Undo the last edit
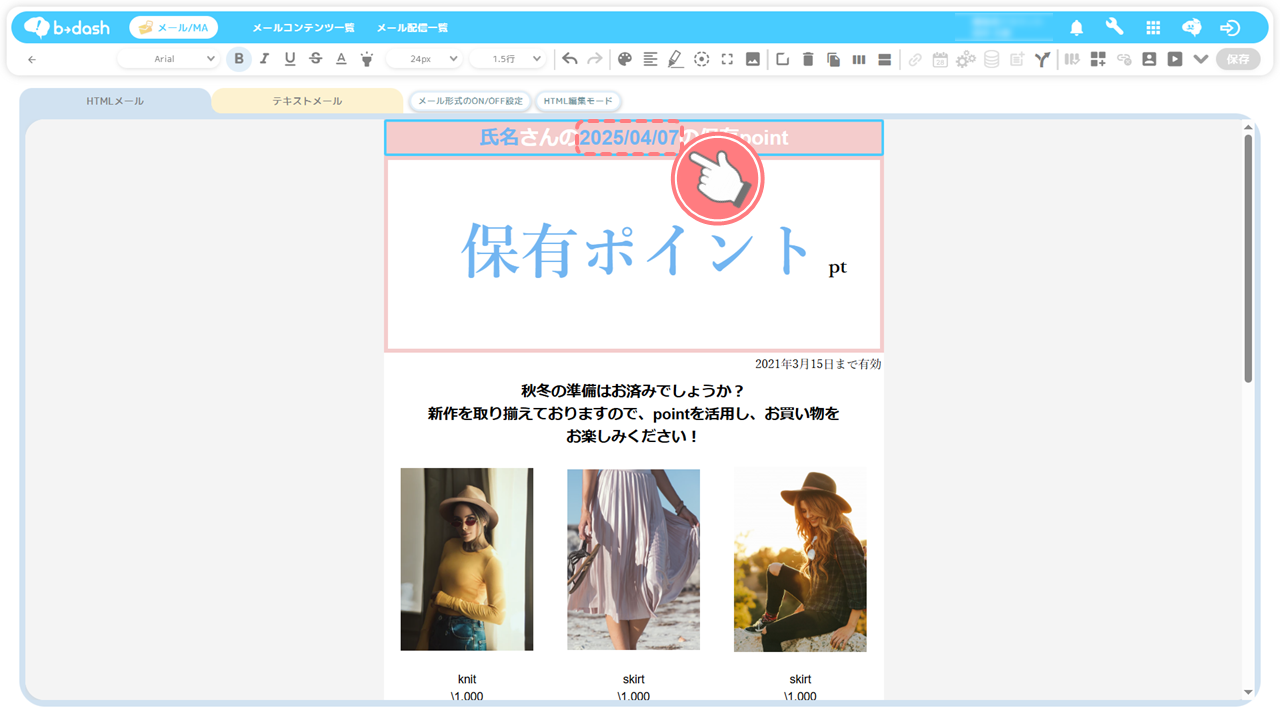The image size is (1280, 720). [570, 59]
